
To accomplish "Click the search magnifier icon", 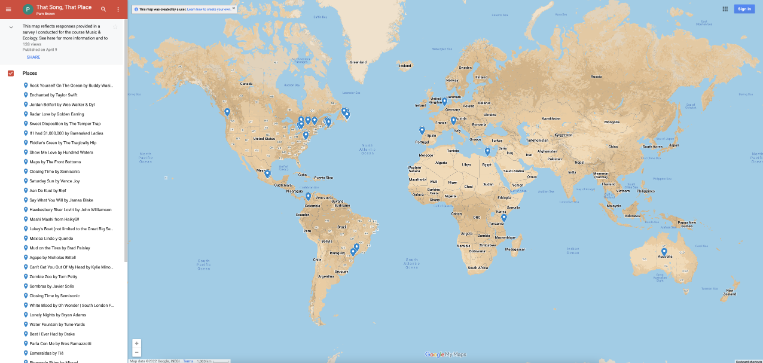I will pyautogui.click(x=103, y=9).
